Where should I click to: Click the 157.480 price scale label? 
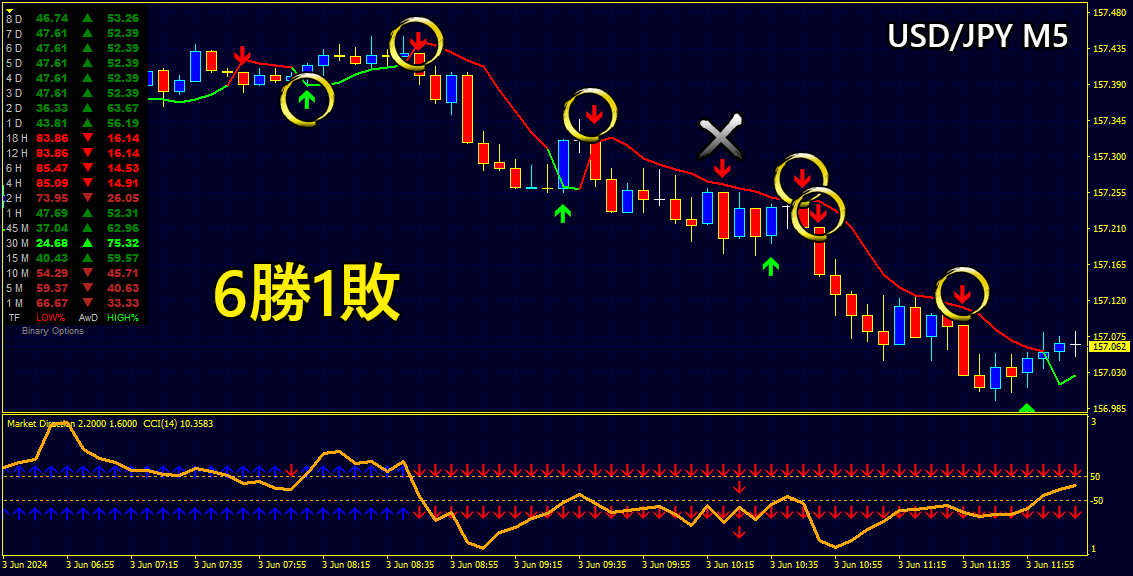(1109, 13)
